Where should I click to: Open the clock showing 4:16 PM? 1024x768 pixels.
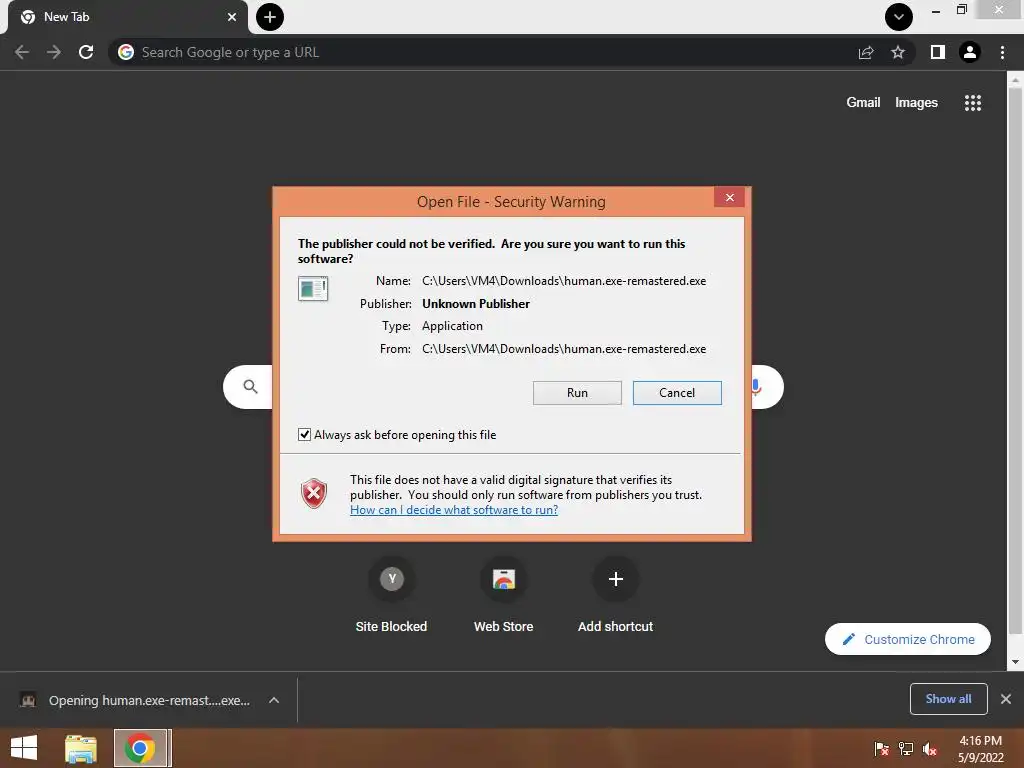click(981, 749)
